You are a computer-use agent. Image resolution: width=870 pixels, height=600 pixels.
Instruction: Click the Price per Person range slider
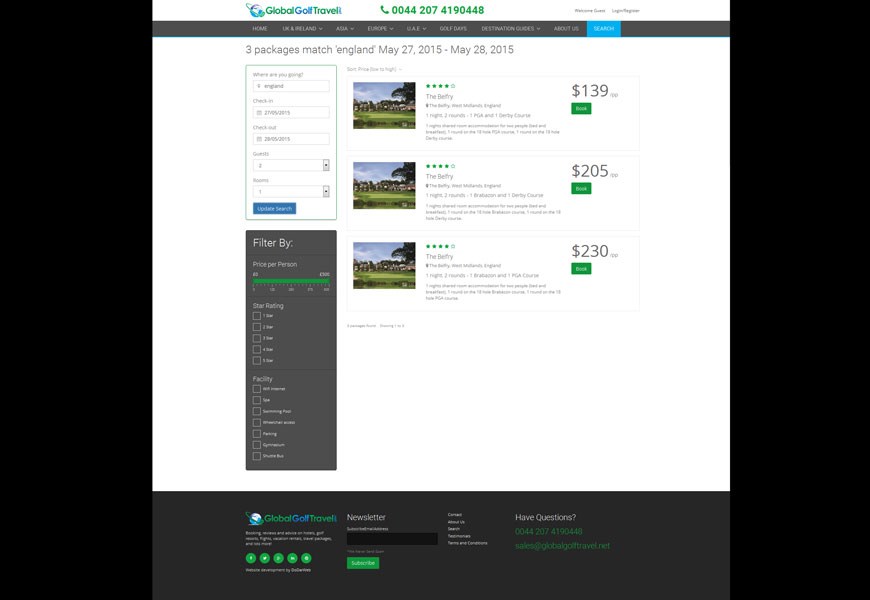tap(291, 281)
